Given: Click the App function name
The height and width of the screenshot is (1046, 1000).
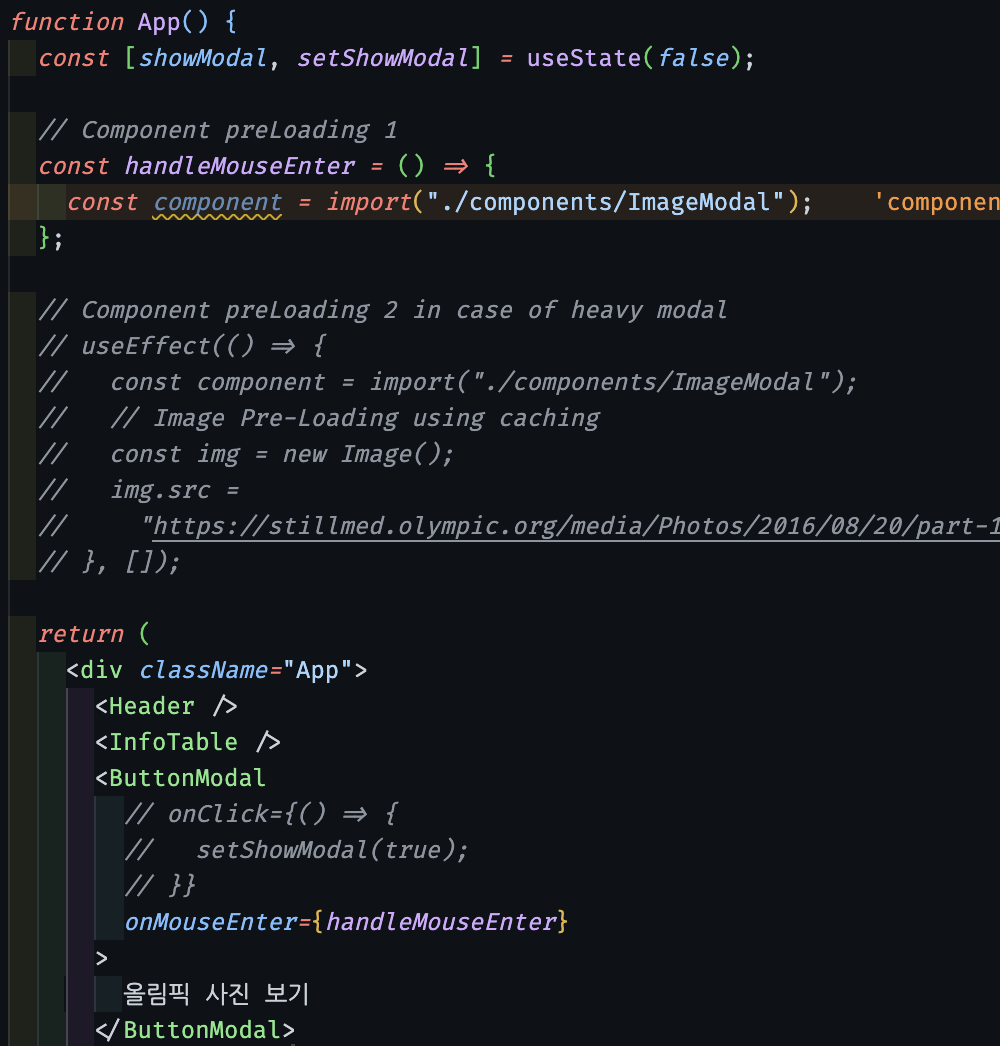Looking at the screenshot, I should click(159, 22).
